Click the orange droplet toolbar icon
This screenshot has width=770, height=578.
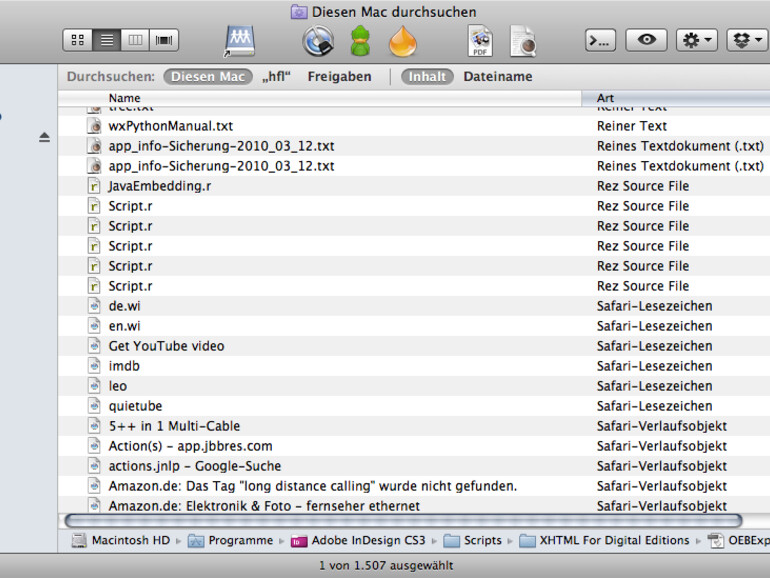click(x=402, y=41)
